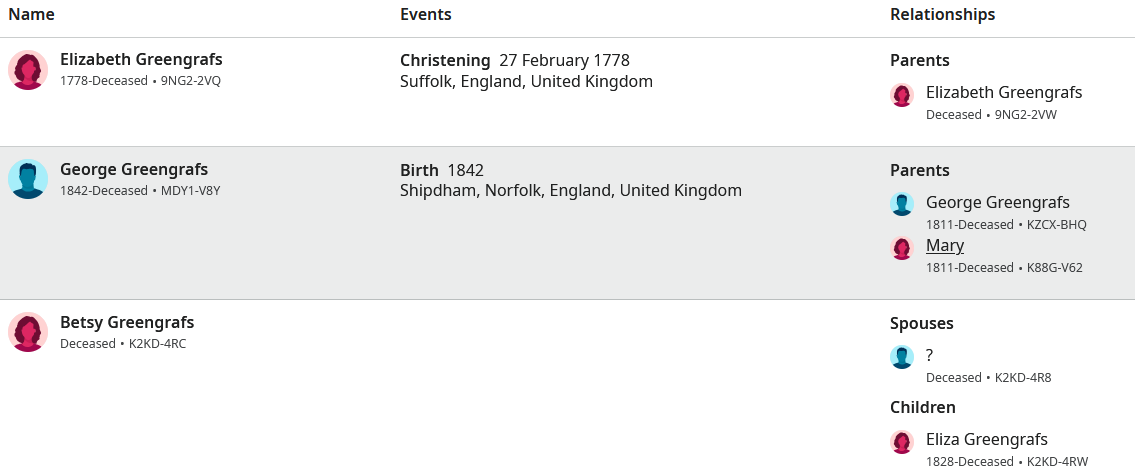This screenshot has width=1135, height=476.
Task: Open parent Elizabeth Greengrafs 9NG2-2VW link
Action: tap(1004, 93)
